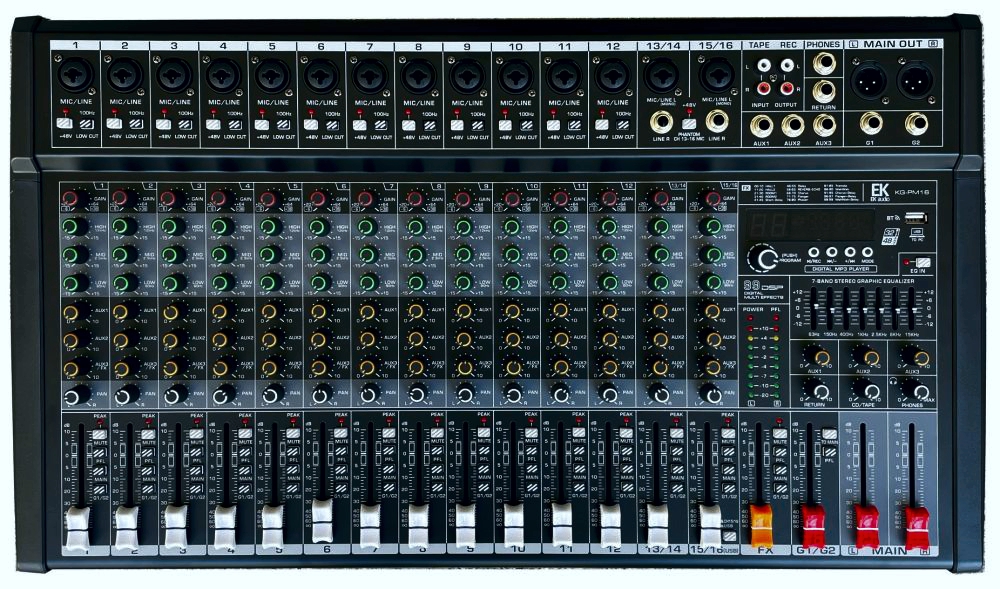
Task: Click the AUX1 output jack in the top panel
Action: coord(762,126)
